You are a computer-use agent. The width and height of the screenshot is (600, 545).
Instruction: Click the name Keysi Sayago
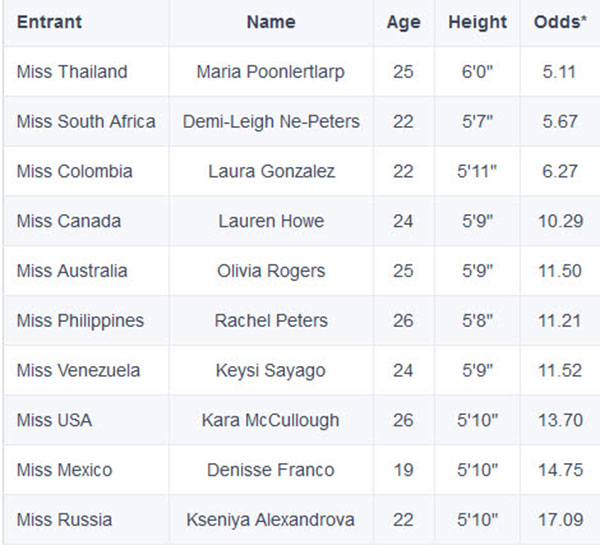click(x=271, y=371)
